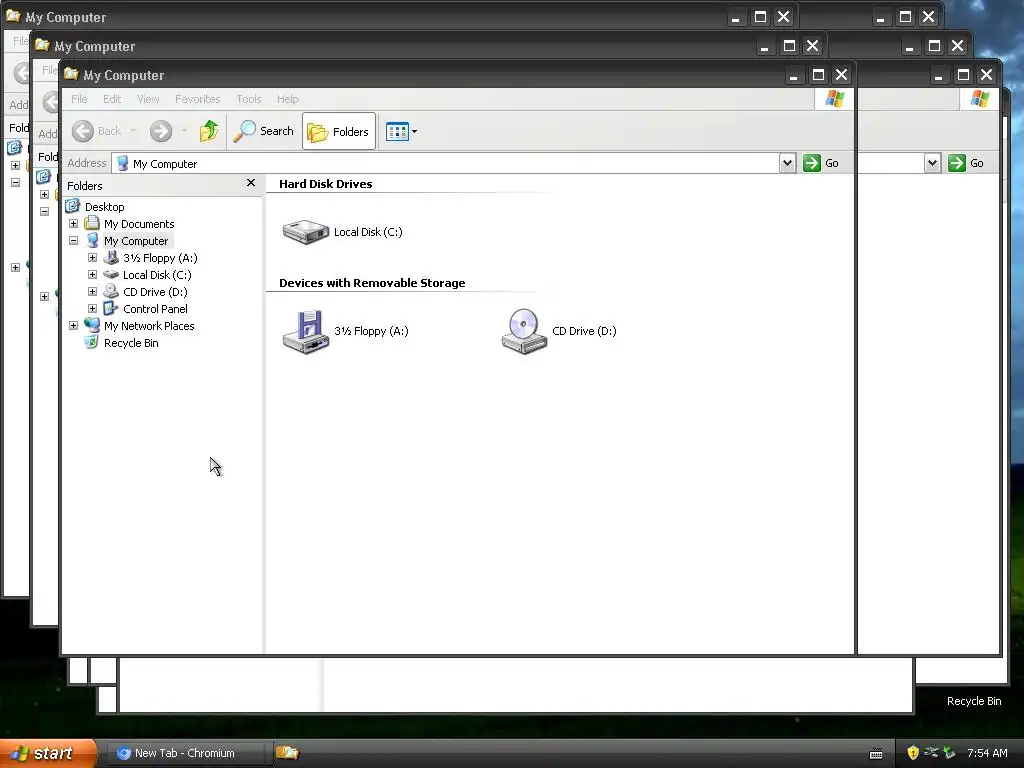Viewport: 1024px width, 768px height.
Task: Open the Forward history dropdown arrow
Action: 184,131
